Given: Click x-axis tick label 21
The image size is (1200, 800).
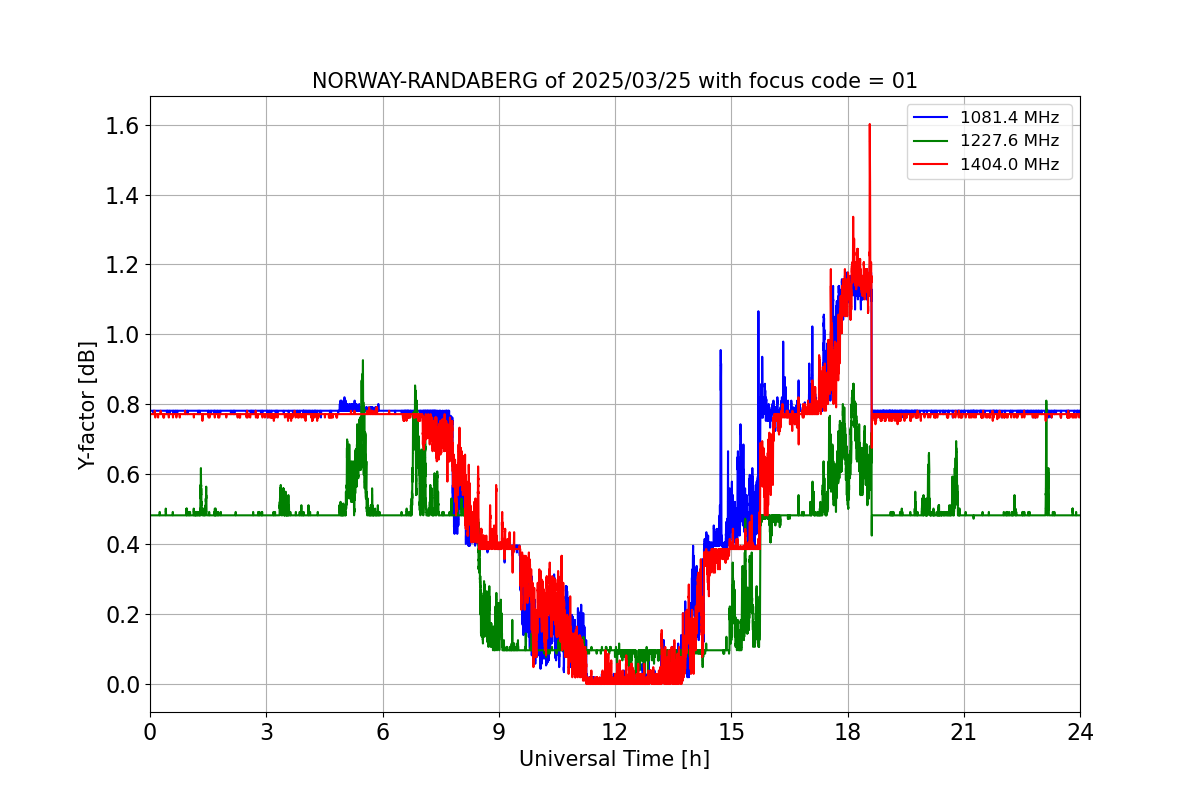Looking at the screenshot, I should tap(964, 732).
